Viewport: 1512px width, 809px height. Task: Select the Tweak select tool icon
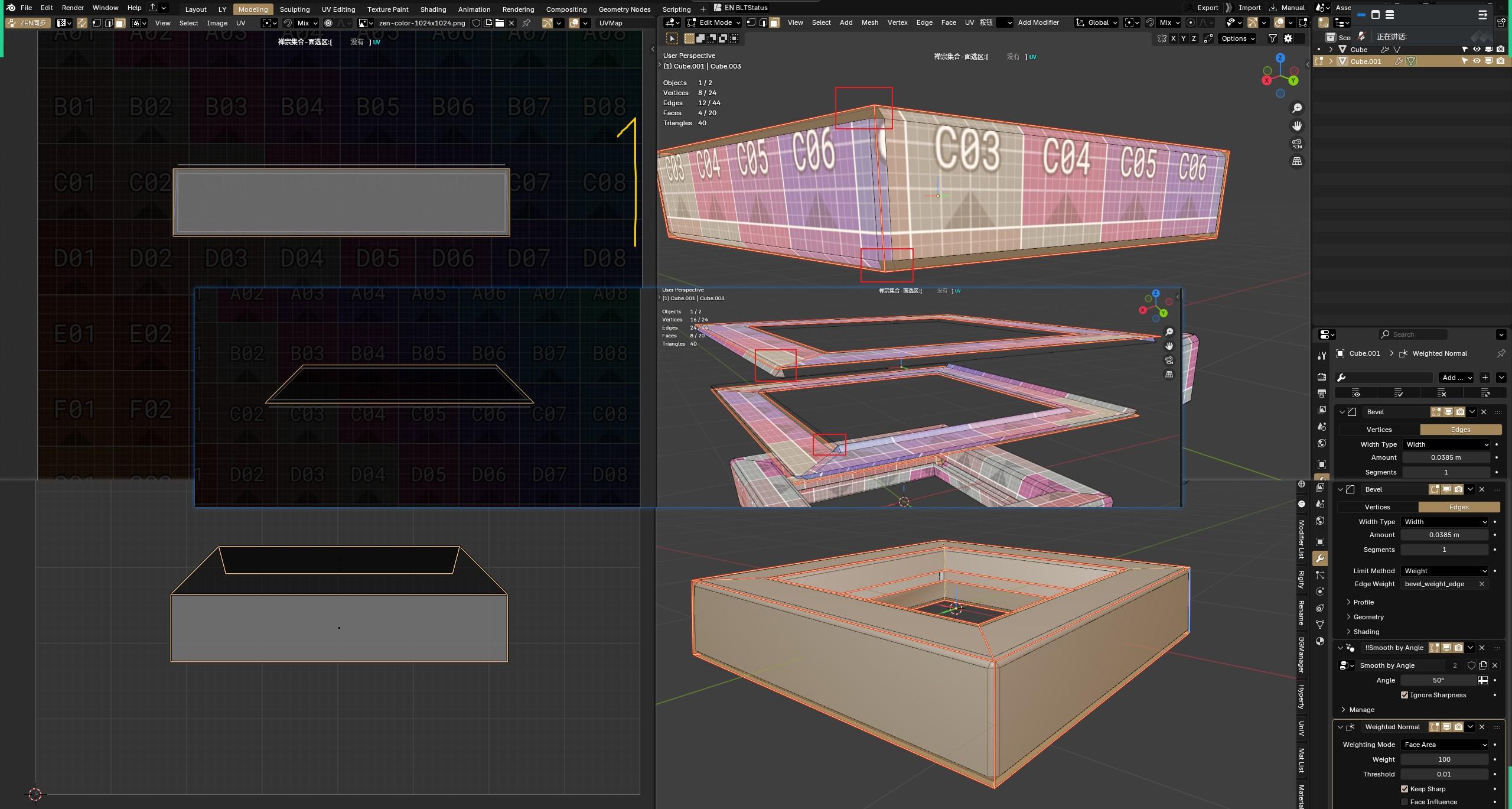[x=672, y=38]
